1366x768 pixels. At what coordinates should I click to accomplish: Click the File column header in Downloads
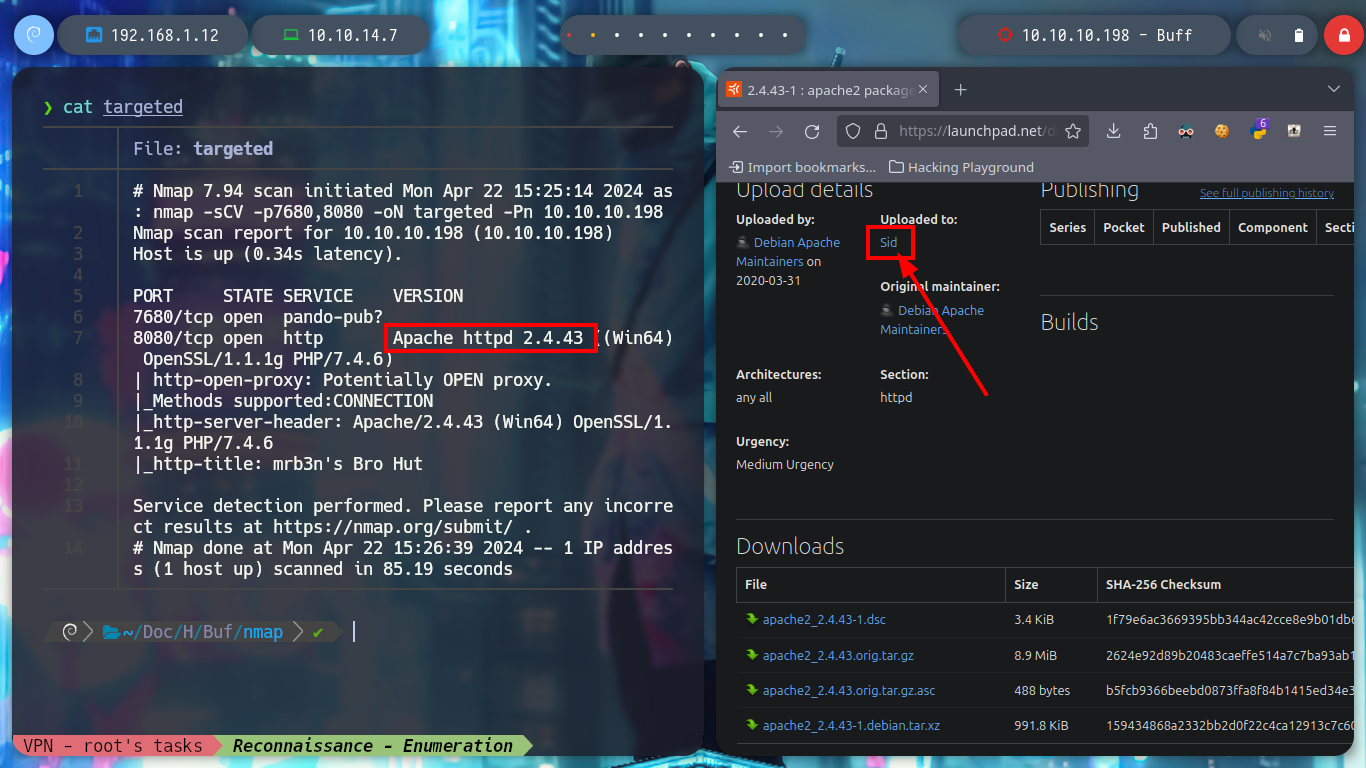pyautogui.click(x=870, y=584)
